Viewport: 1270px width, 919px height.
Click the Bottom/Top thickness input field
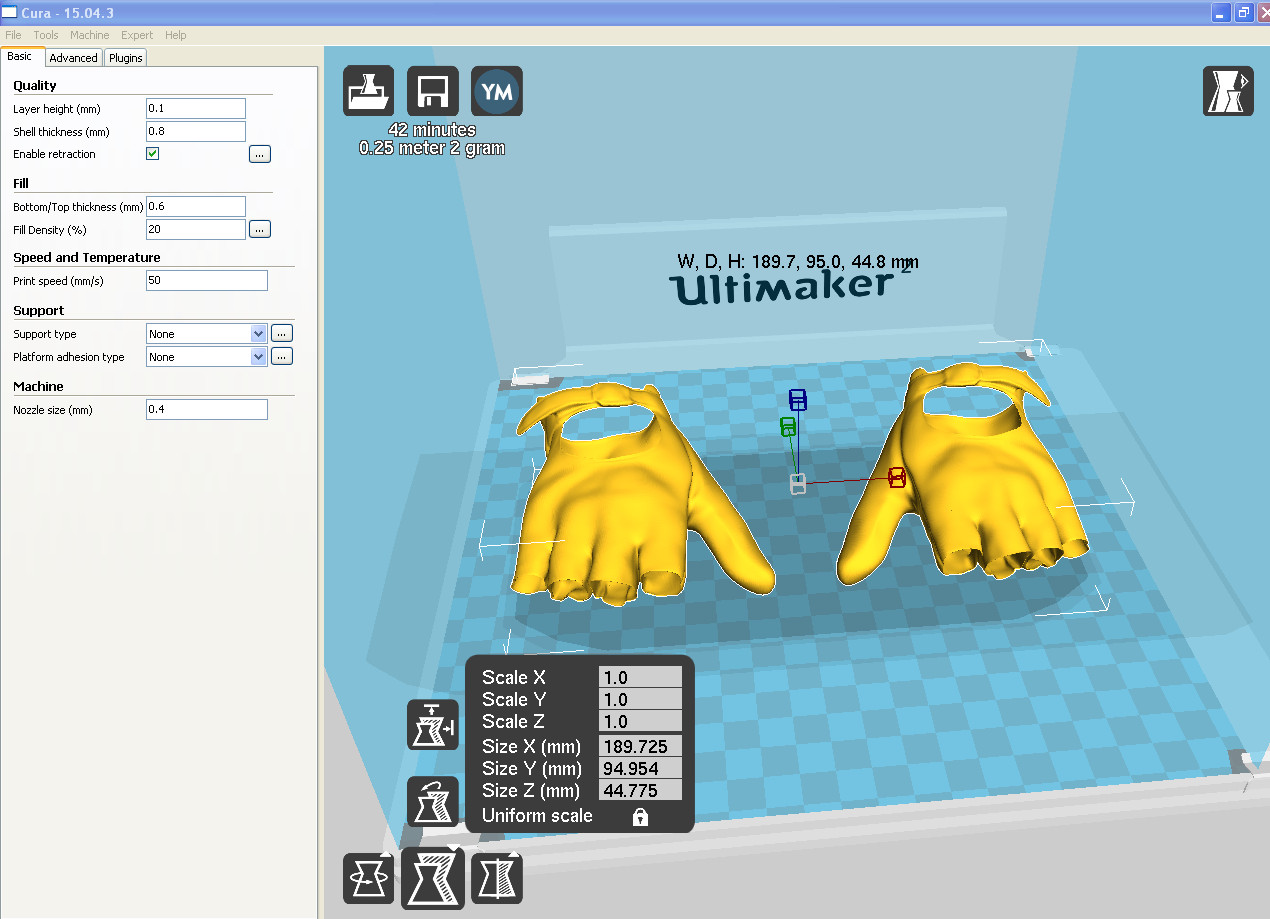tap(196, 206)
